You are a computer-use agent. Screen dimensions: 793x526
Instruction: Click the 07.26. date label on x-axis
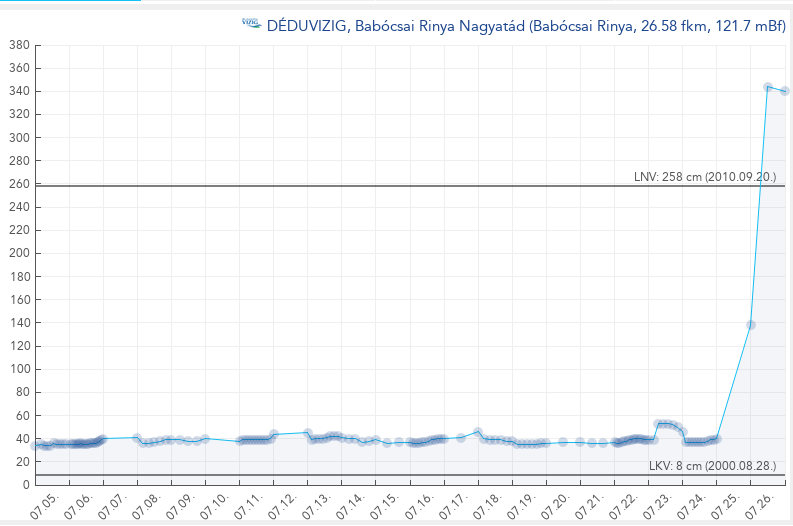tap(759, 503)
